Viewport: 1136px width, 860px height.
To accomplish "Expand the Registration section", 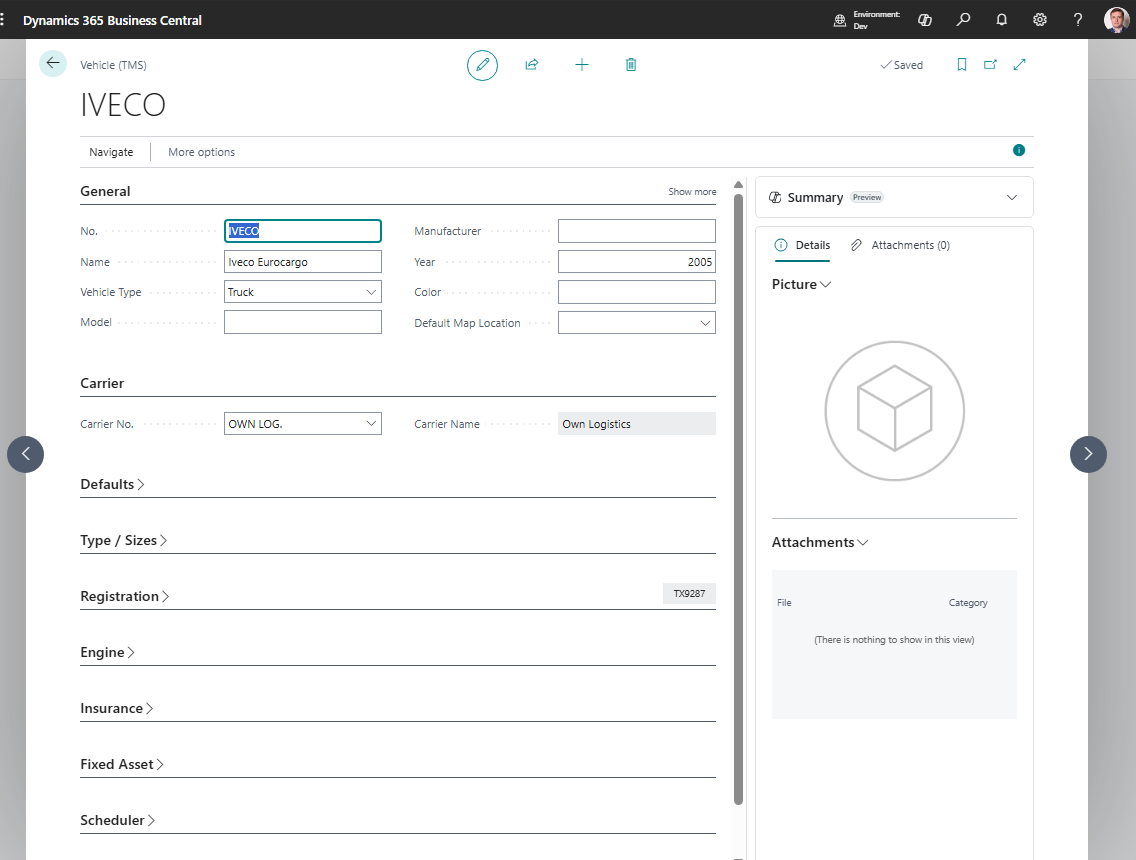I will 125,596.
